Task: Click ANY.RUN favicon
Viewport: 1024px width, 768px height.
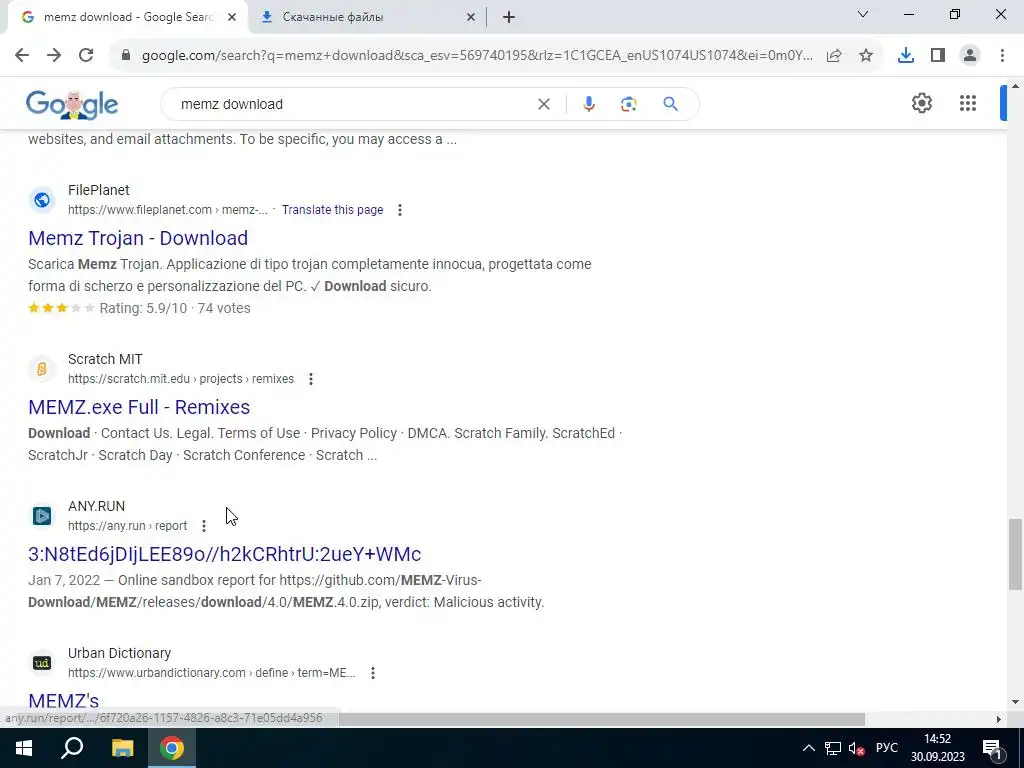Action: [x=42, y=516]
